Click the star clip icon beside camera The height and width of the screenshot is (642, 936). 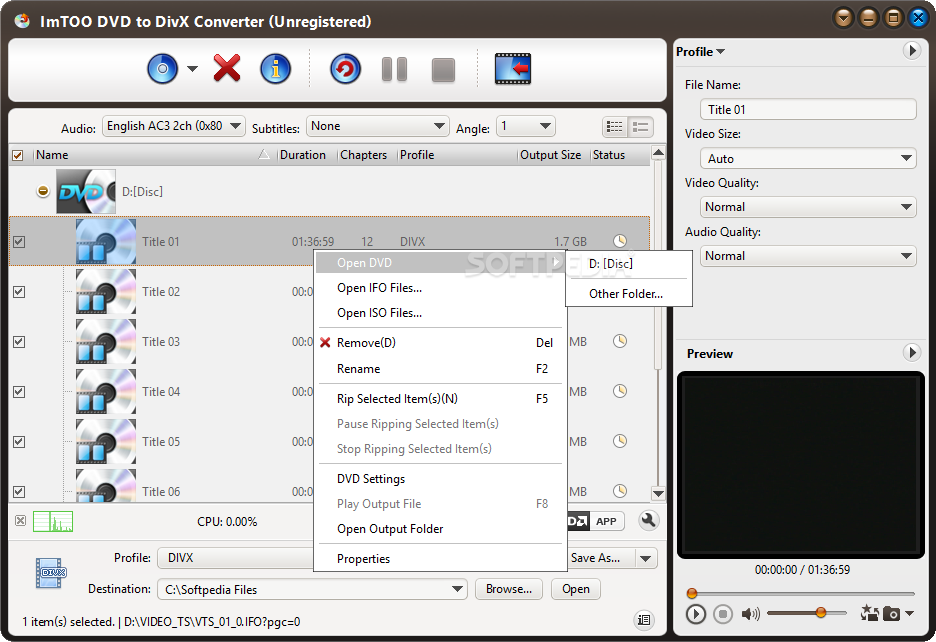870,613
